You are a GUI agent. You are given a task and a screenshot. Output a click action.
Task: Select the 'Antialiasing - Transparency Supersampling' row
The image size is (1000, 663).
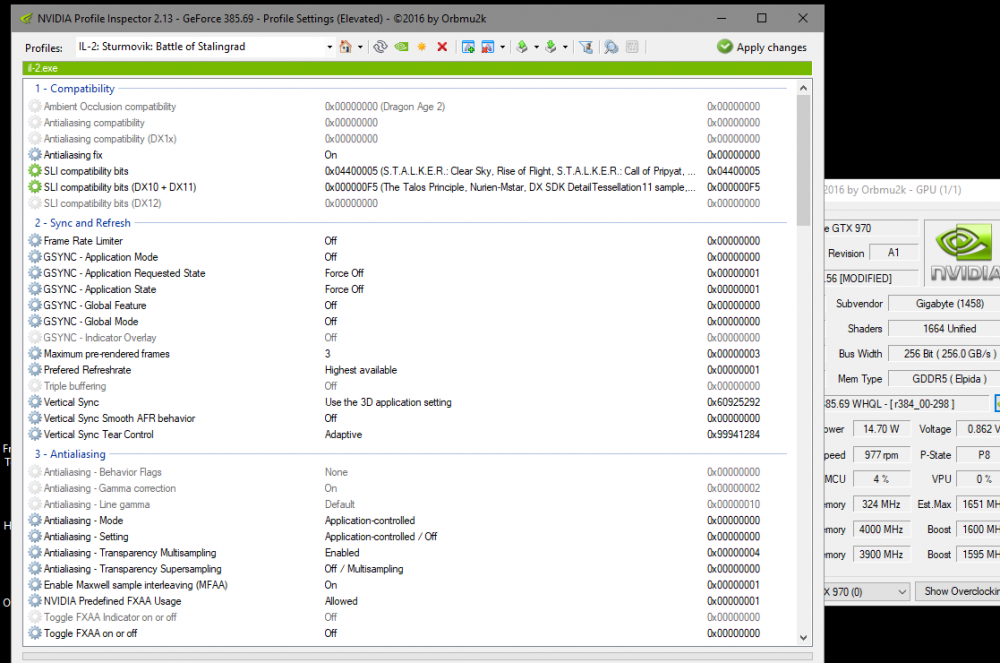(x=408, y=569)
